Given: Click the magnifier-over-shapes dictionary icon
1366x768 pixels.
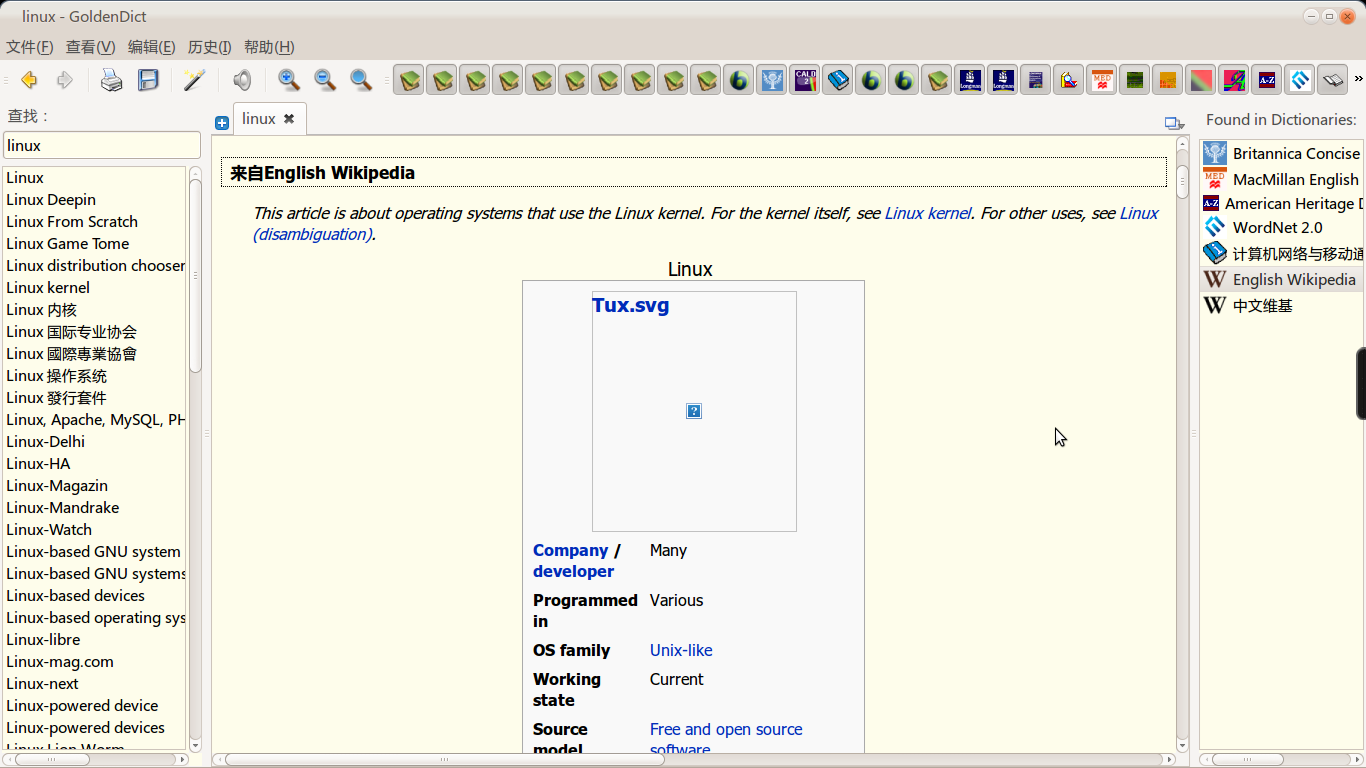Looking at the screenshot, I should [x=1069, y=80].
